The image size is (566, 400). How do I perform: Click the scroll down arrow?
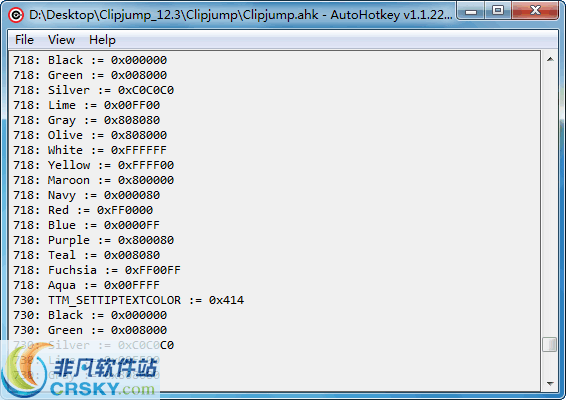[550, 383]
